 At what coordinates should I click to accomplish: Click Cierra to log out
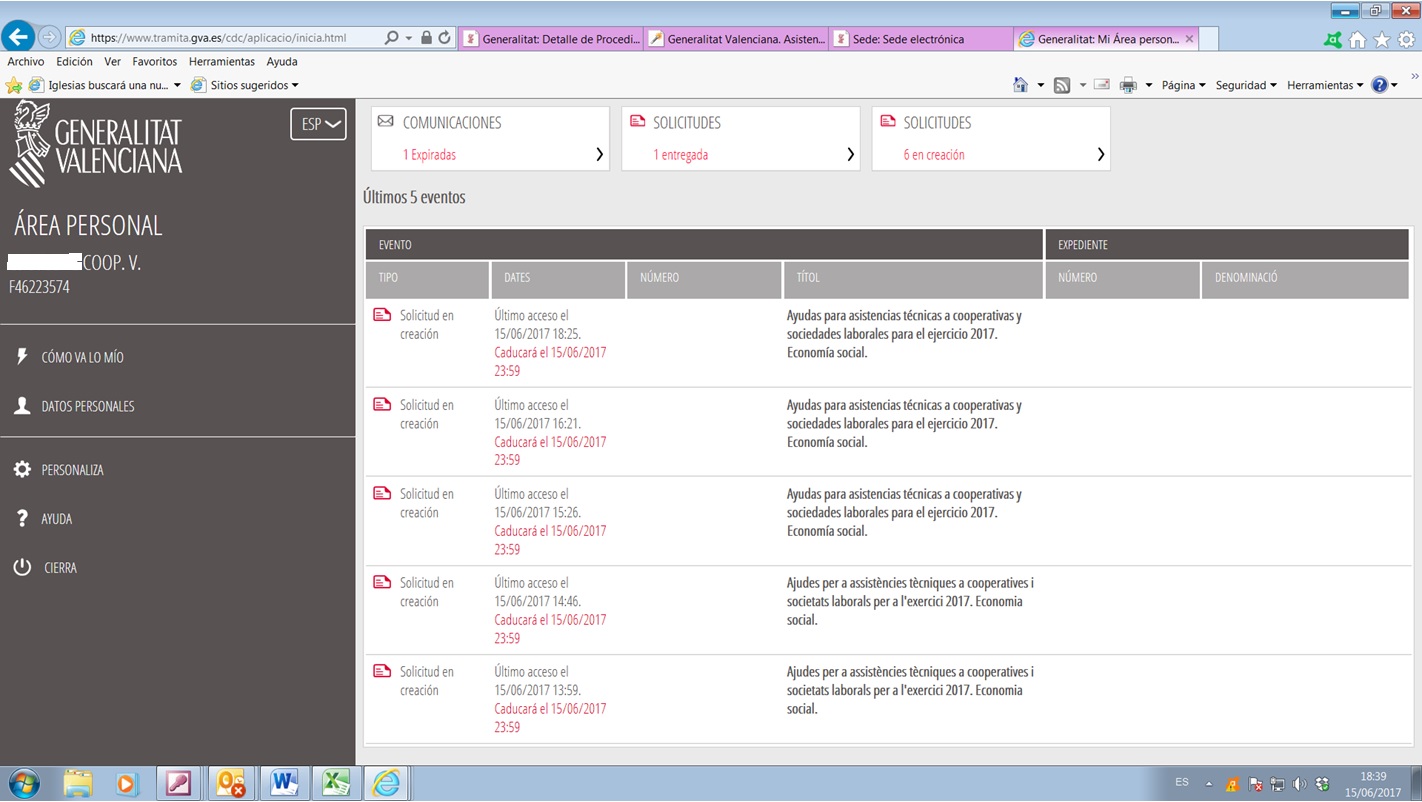(x=60, y=568)
